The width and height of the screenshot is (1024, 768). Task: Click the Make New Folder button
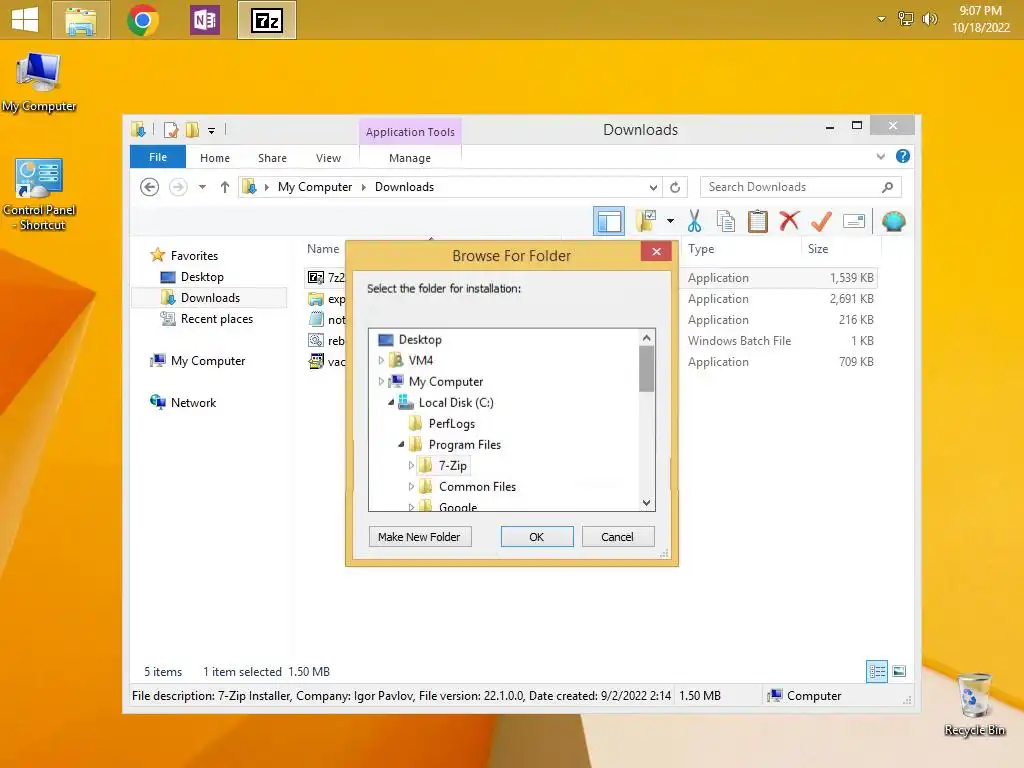point(419,537)
